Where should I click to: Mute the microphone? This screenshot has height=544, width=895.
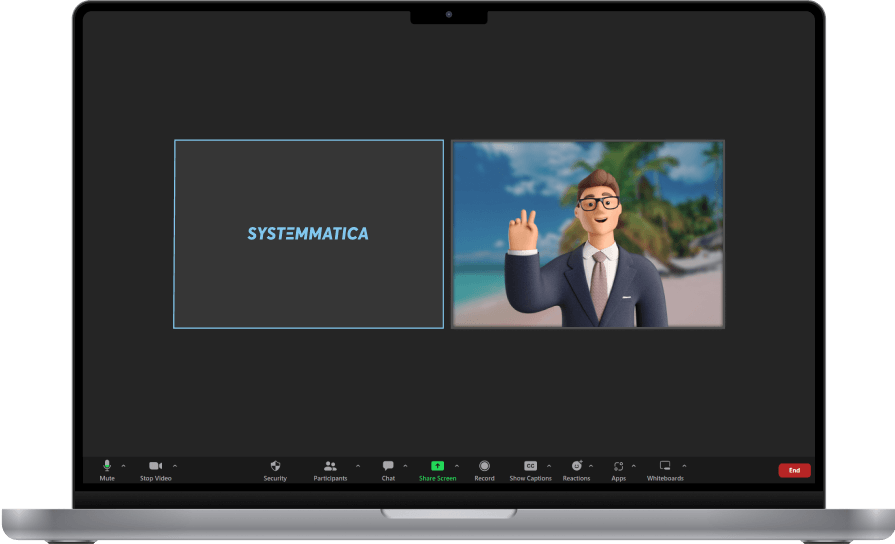point(107,471)
